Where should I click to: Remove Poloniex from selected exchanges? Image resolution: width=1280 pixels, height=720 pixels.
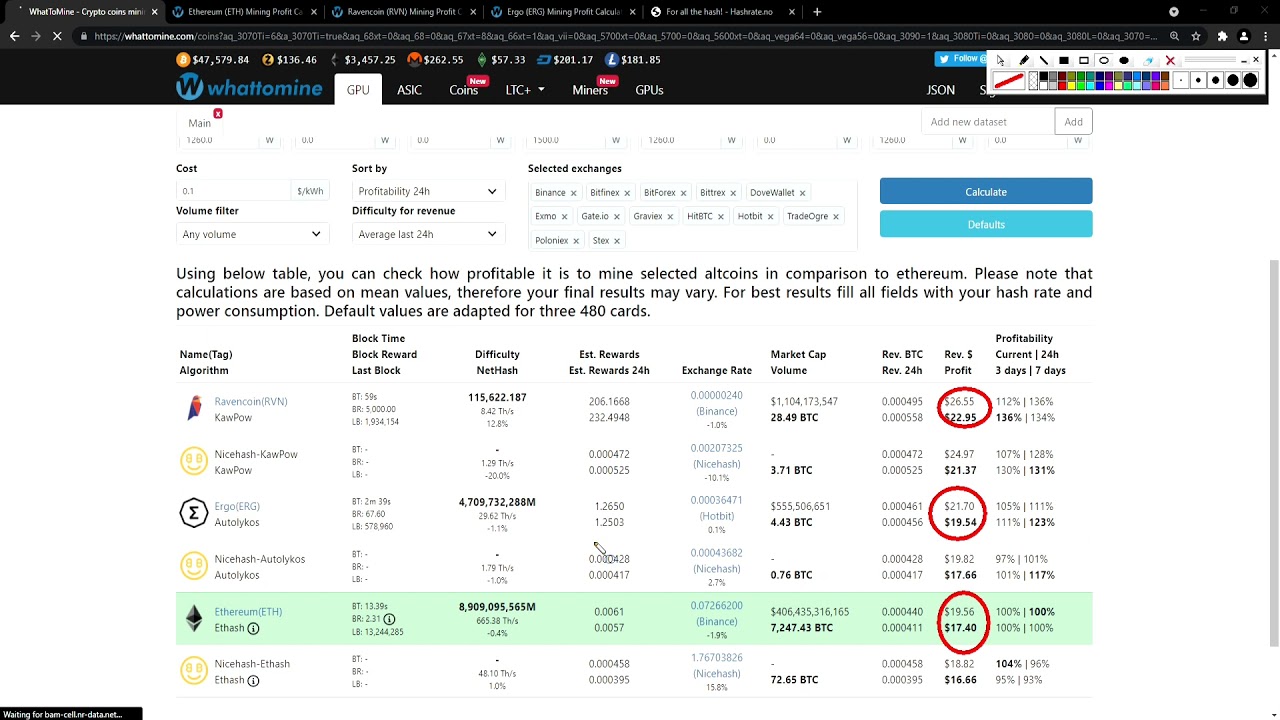(575, 241)
